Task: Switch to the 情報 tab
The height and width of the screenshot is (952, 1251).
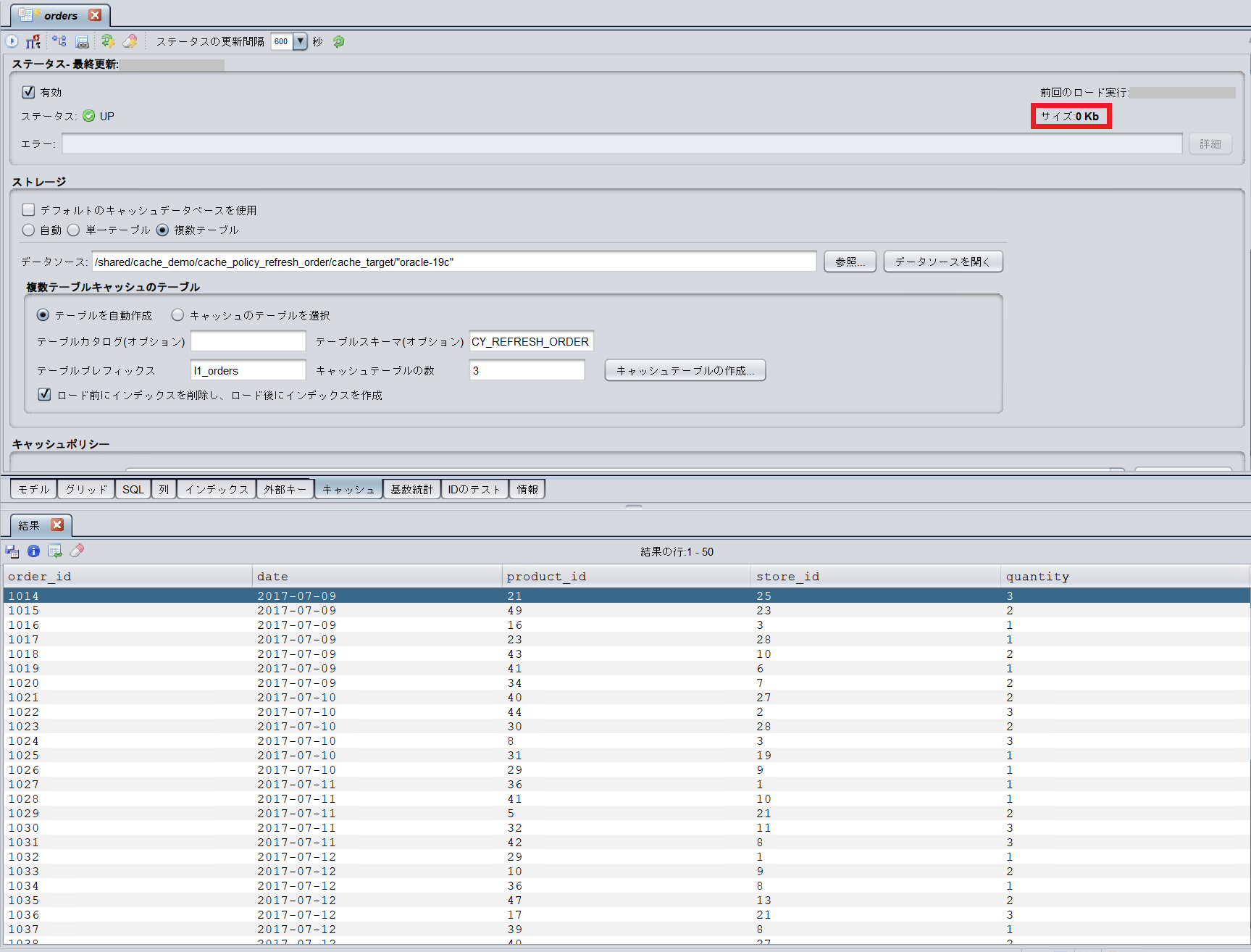Action: tap(527, 490)
